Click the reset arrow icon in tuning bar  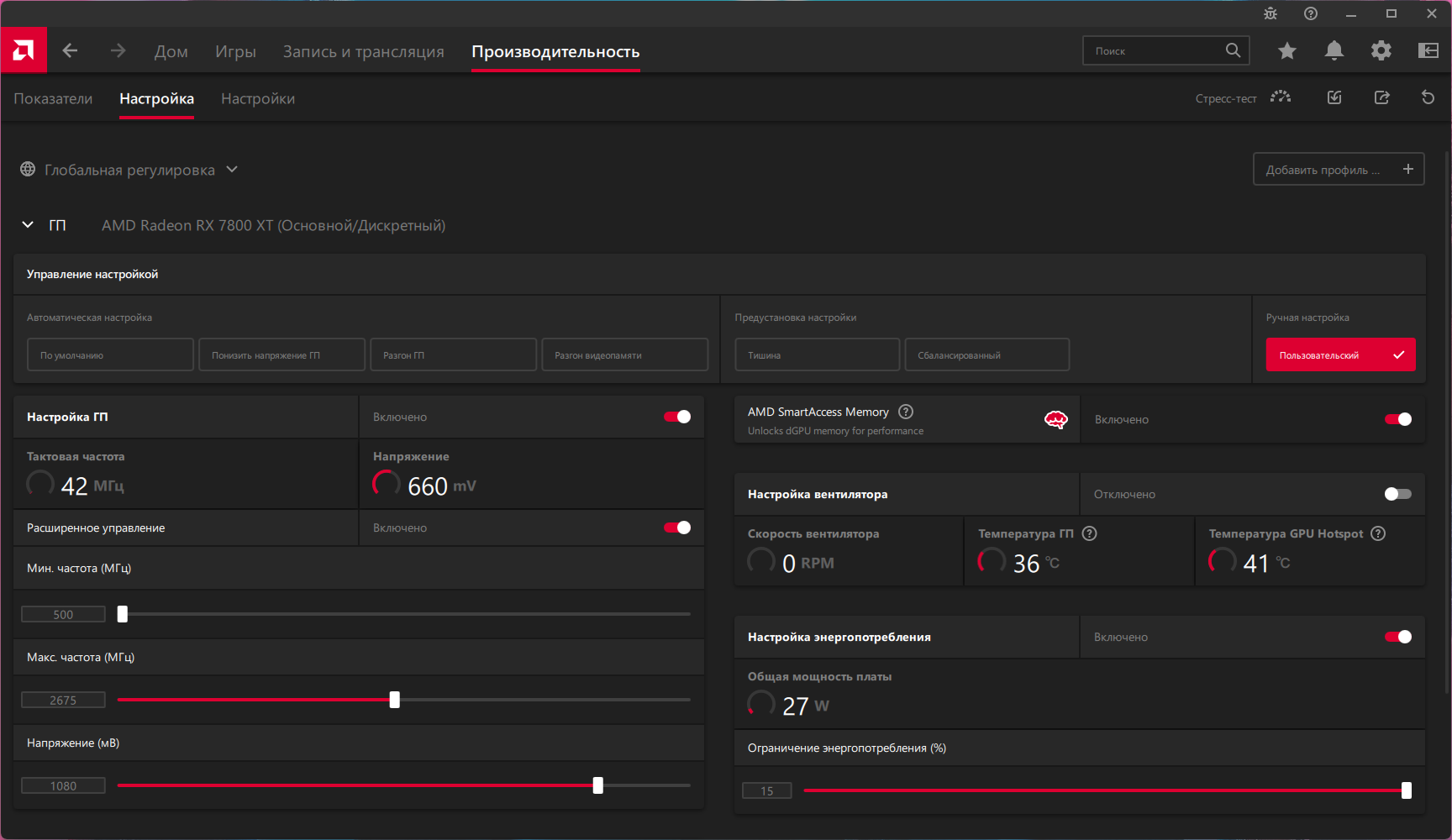coord(1428,97)
